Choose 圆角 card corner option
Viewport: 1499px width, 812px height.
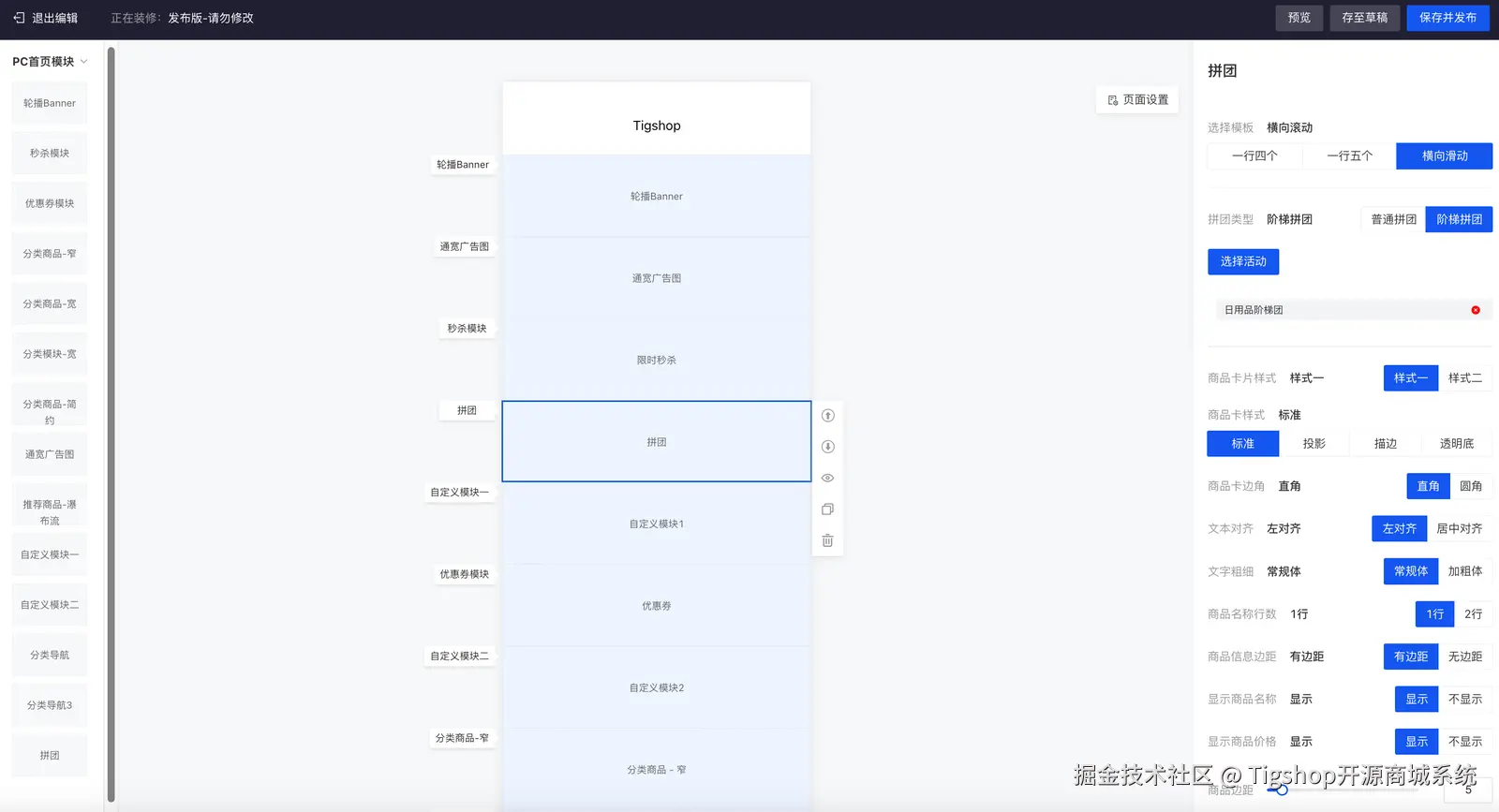click(1471, 486)
